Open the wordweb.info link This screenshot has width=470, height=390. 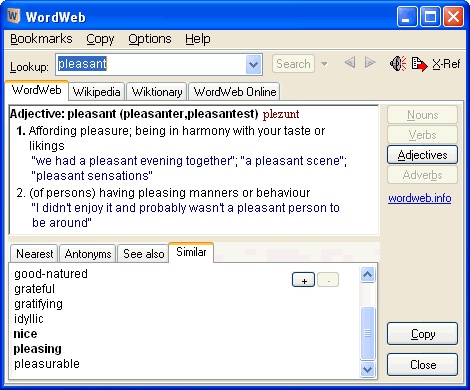click(x=420, y=198)
